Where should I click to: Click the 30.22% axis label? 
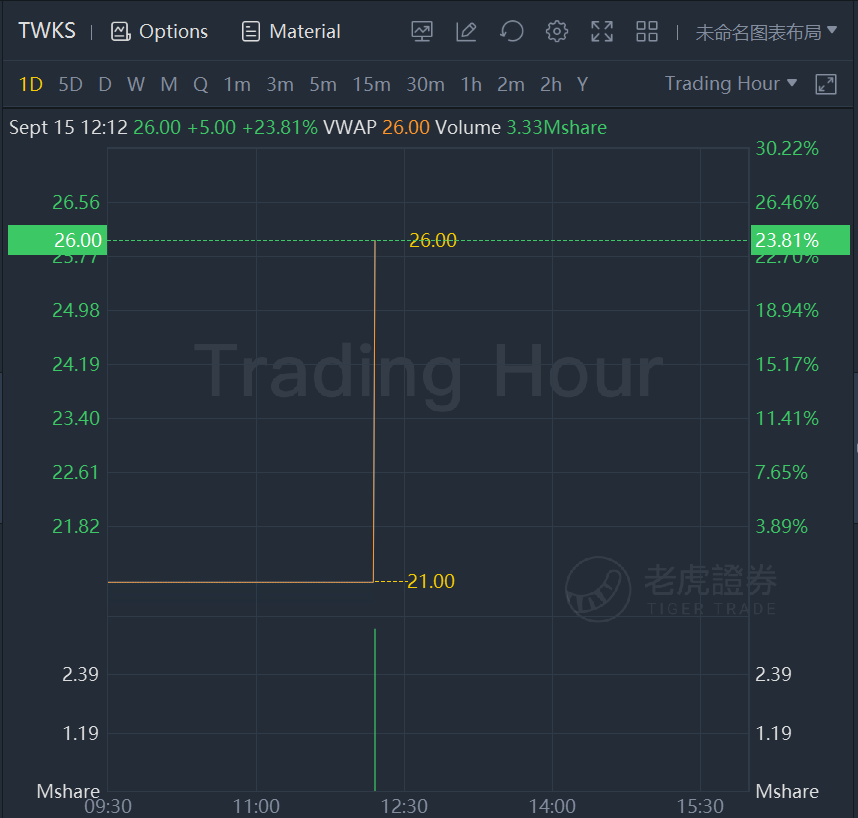point(787,149)
